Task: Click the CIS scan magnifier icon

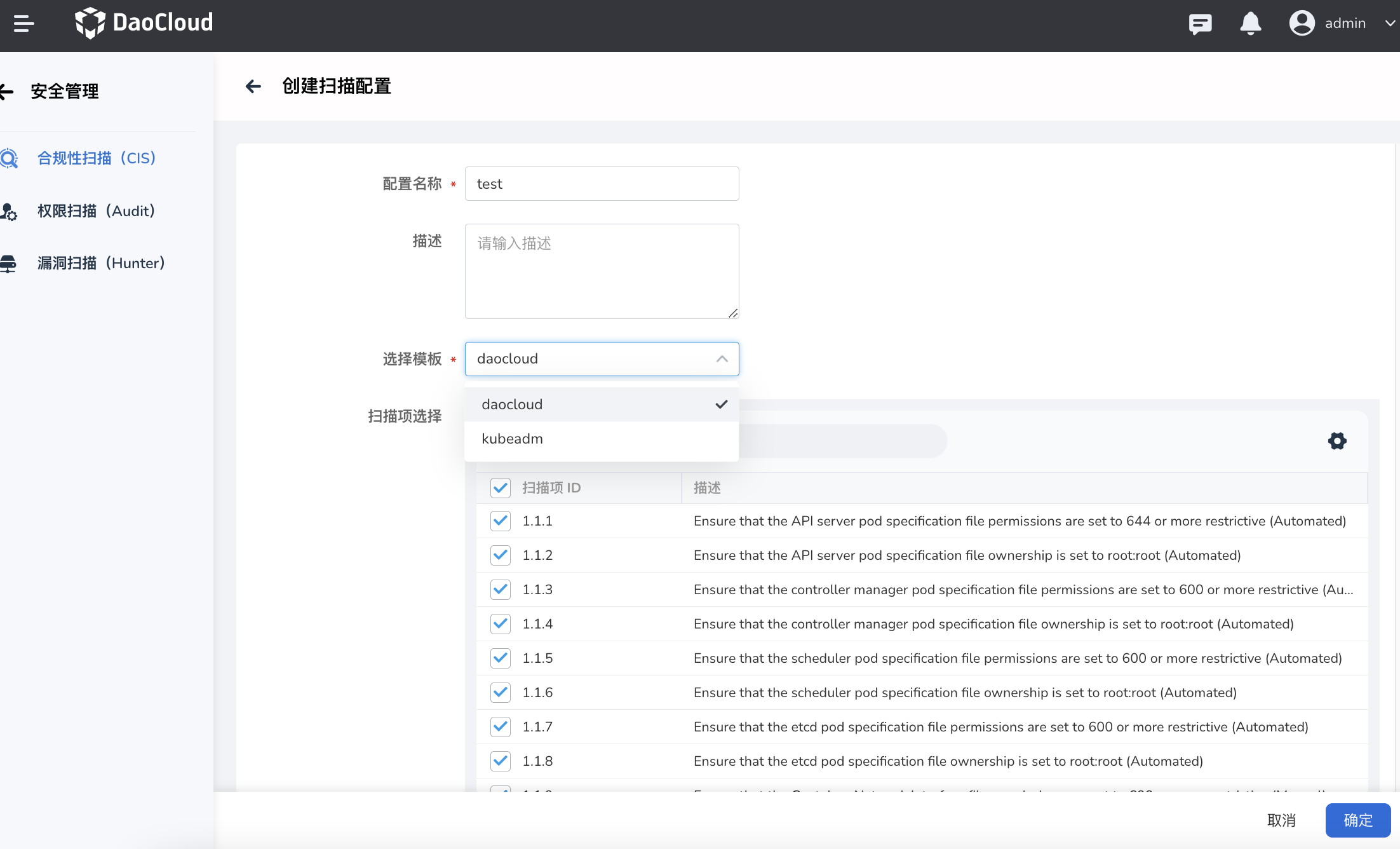Action: pos(9,158)
